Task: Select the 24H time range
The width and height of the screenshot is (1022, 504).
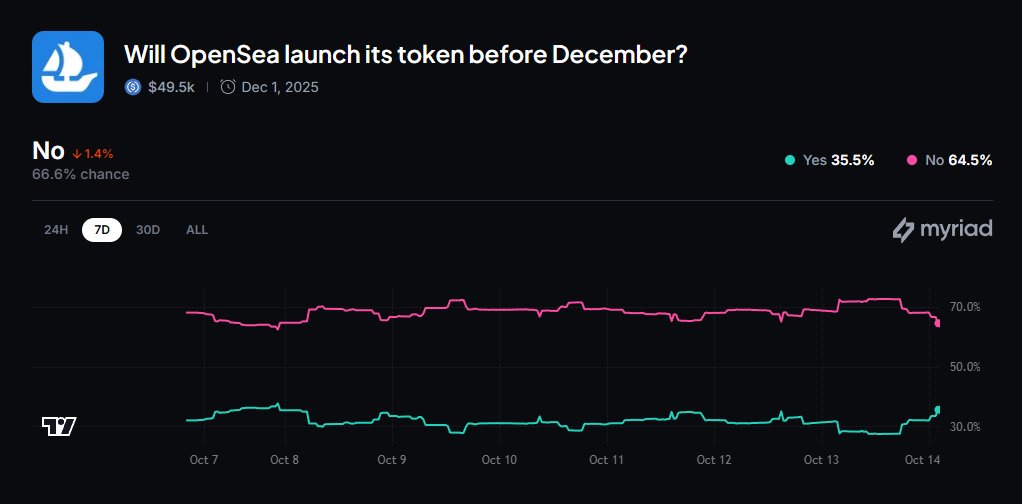Action: click(56, 230)
